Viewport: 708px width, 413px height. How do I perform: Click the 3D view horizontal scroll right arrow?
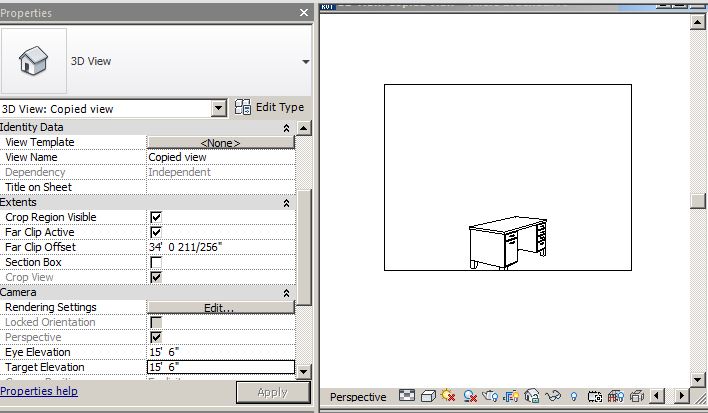click(x=682, y=396)
